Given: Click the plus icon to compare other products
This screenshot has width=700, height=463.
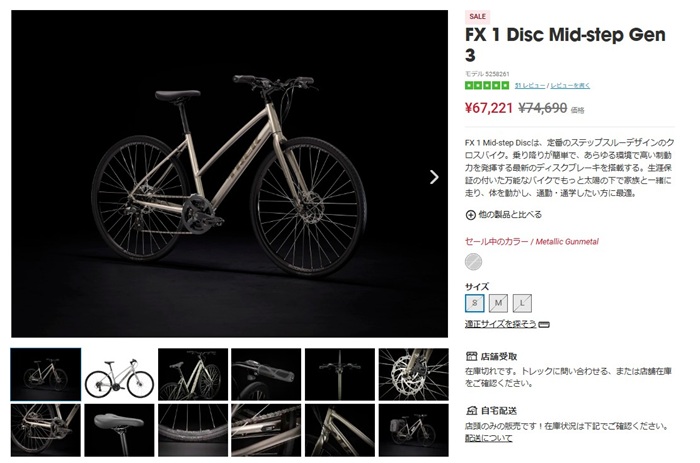Looking at the screenshot, I should point(471,215).
